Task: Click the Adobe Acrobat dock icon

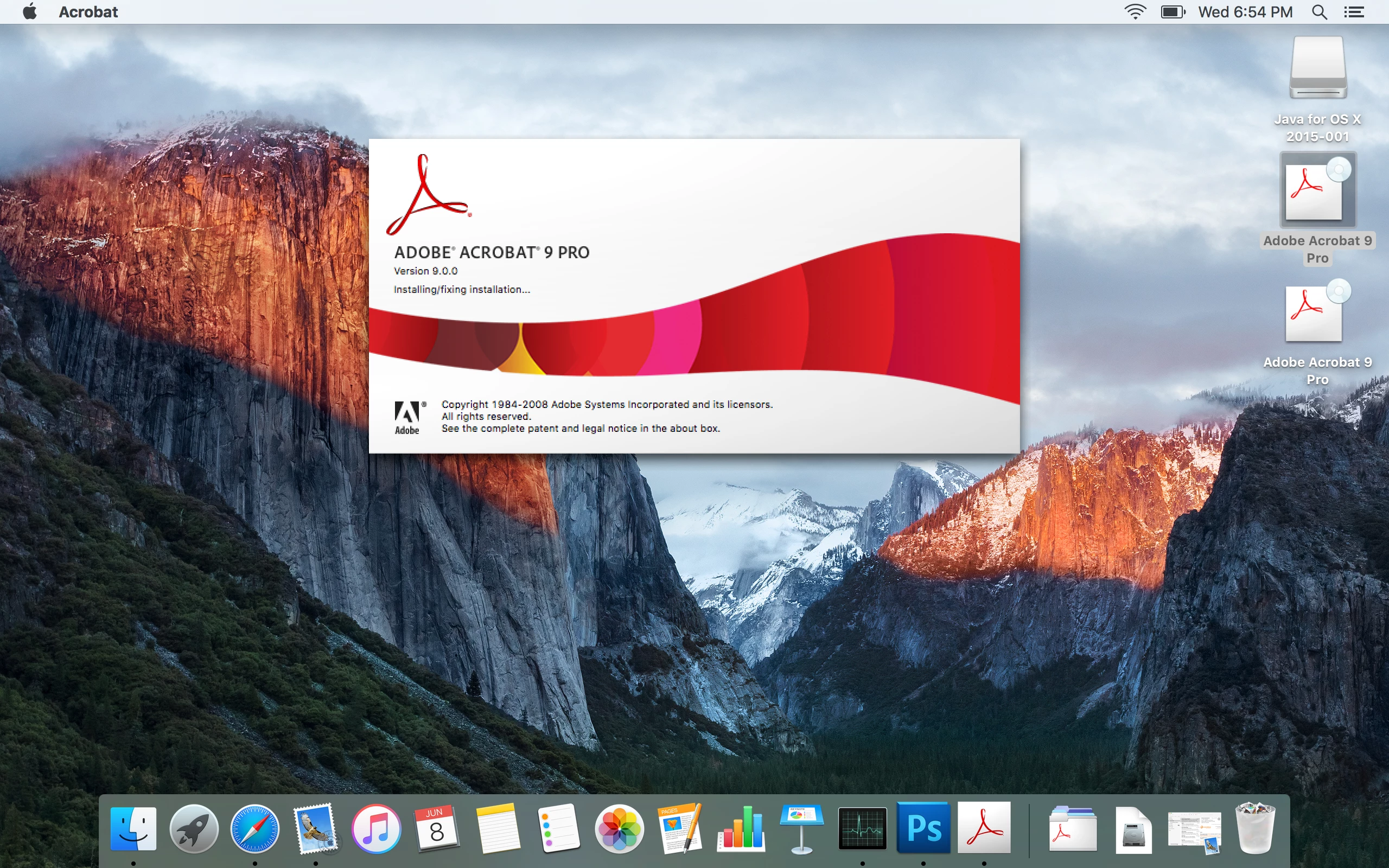Action: (x=984, y=828)
